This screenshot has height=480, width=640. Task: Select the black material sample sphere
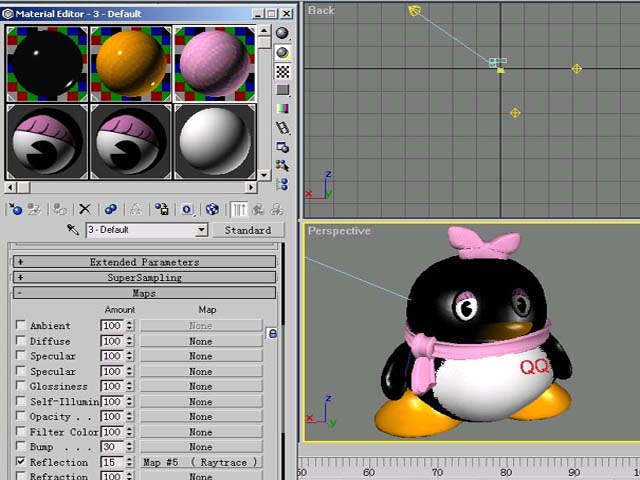tap(47, 64)
